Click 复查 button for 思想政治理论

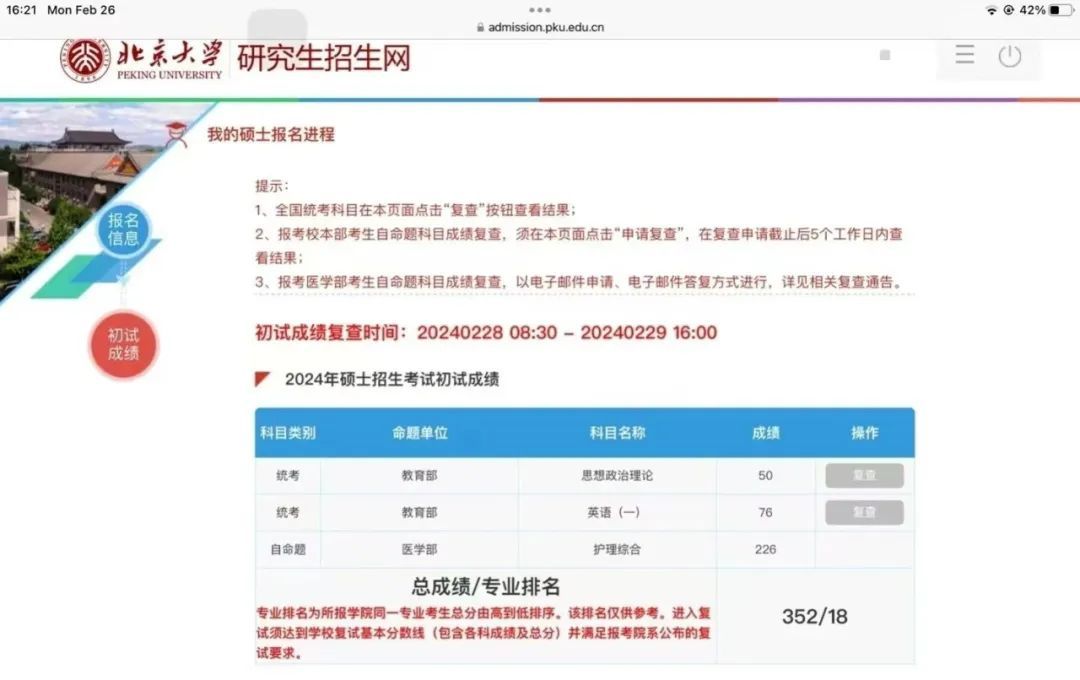click(x=864, y=475)
